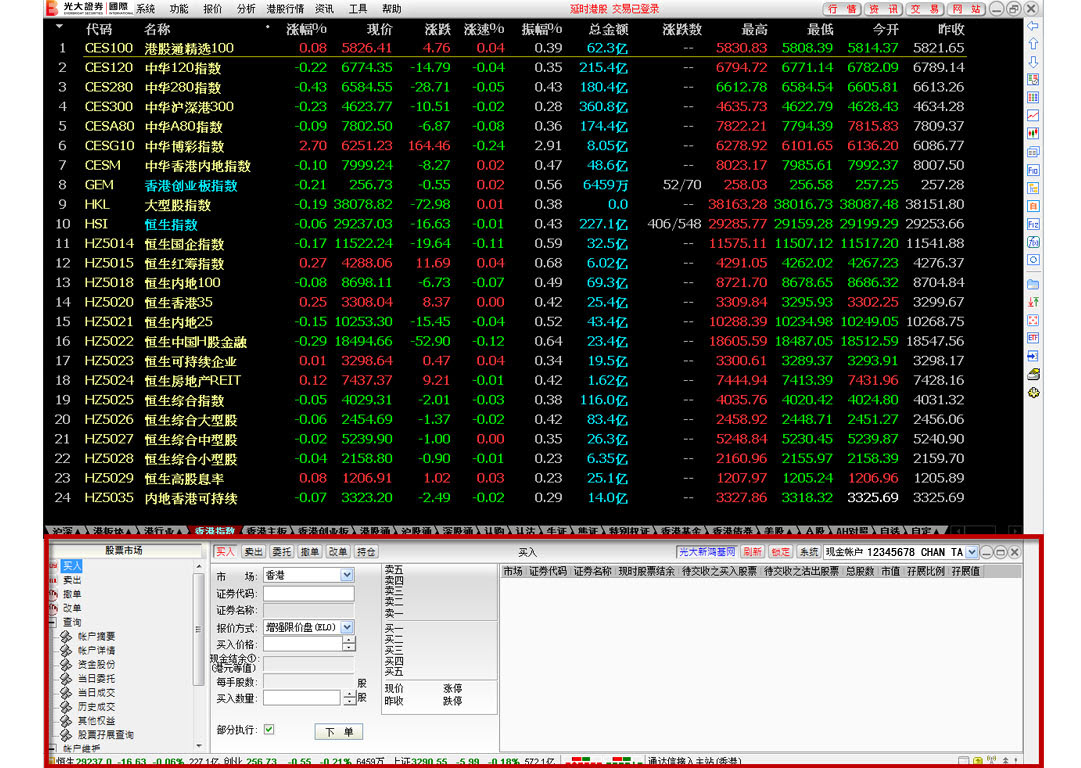Viewport: 1081px width, 768px height.
Task: Click the back arrow in right toolbar
Action: coord(1033,26)
